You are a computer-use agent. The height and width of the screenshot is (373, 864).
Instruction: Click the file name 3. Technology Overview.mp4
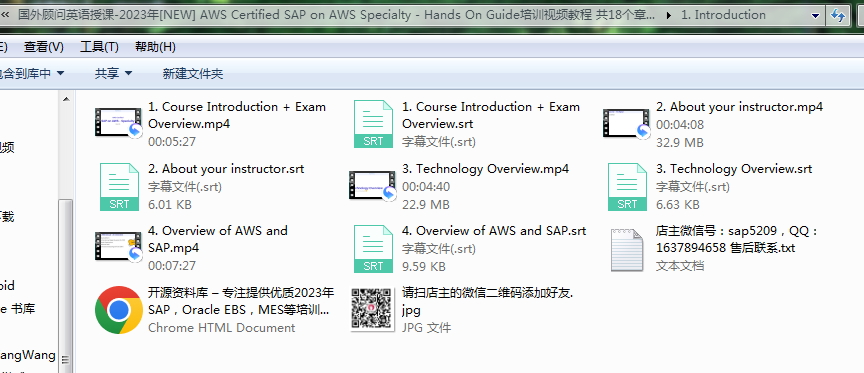485,169
